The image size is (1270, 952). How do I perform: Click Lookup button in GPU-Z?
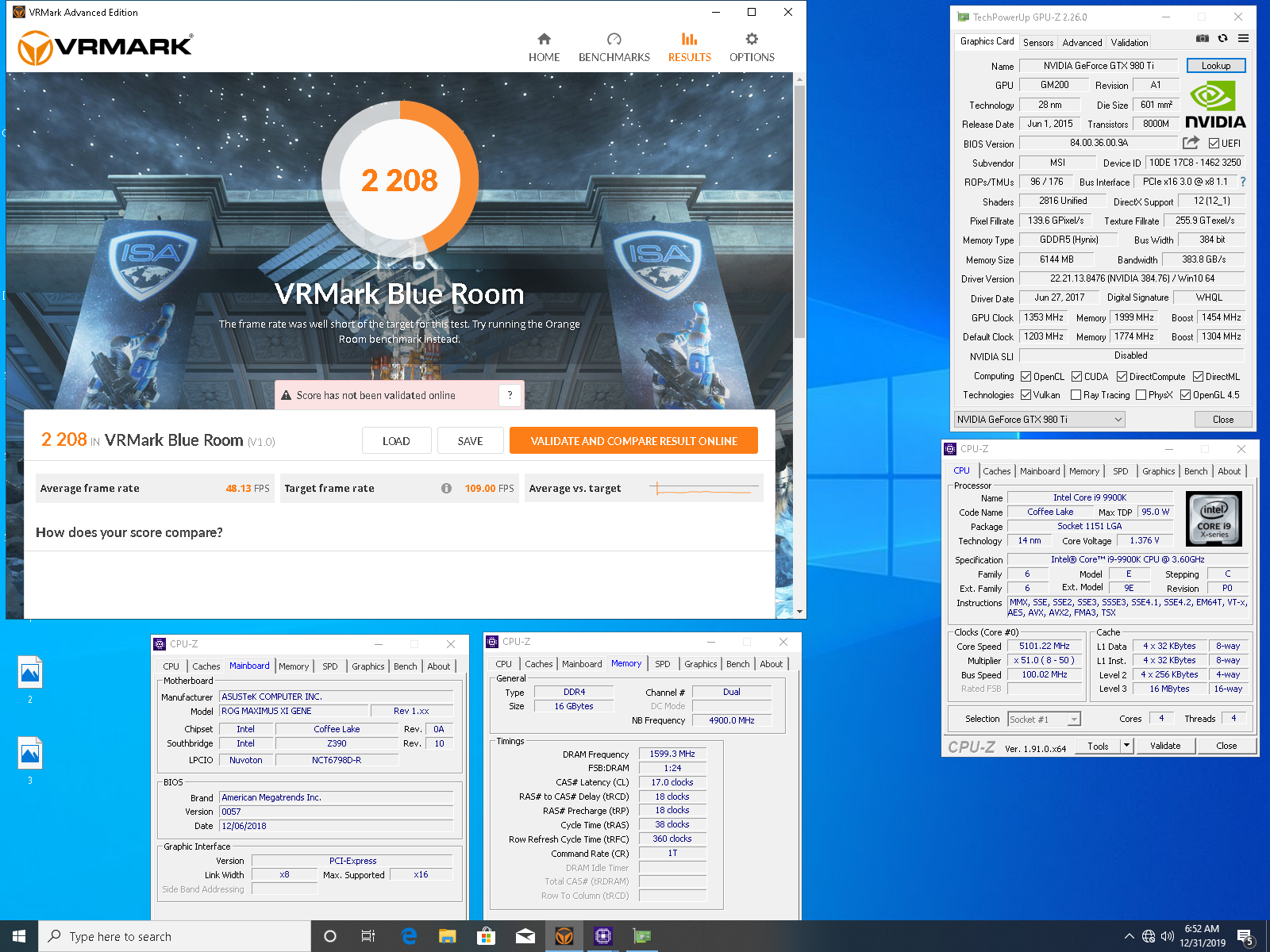point(1216,66)
